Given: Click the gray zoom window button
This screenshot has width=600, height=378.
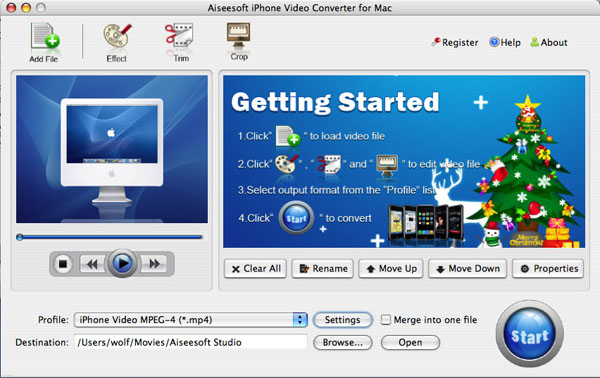Looking at the screenshot, I should (x=41, y=7).
